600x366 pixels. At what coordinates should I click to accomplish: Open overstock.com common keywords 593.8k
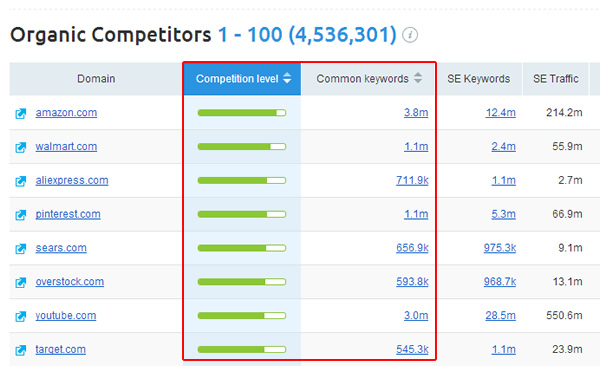click(x=412, y=281)
